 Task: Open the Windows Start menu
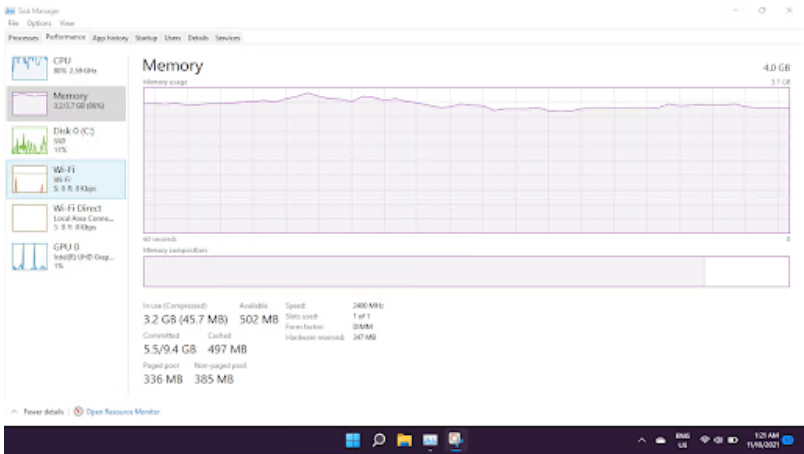[x=353, y=440]
